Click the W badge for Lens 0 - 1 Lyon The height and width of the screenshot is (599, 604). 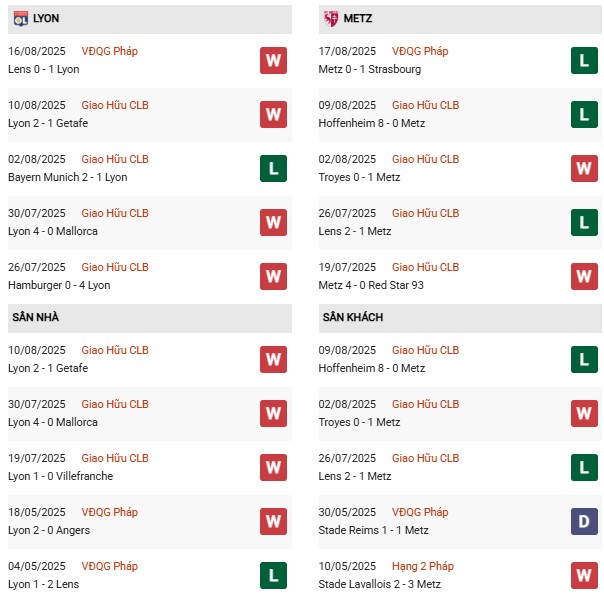pyautogui.click(x=273, y=60)
